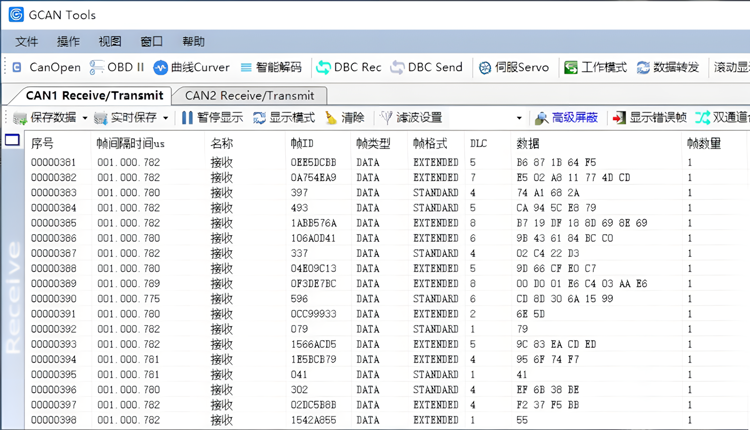Open the CanOpen tool
Viewport: 750px width, 430px height.
click(x=46, y=67)
